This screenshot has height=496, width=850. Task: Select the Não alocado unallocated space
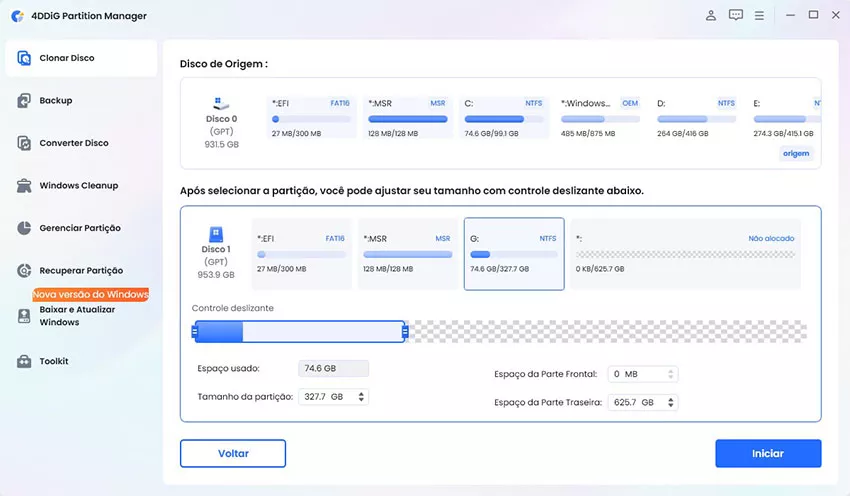coord(685,254)
